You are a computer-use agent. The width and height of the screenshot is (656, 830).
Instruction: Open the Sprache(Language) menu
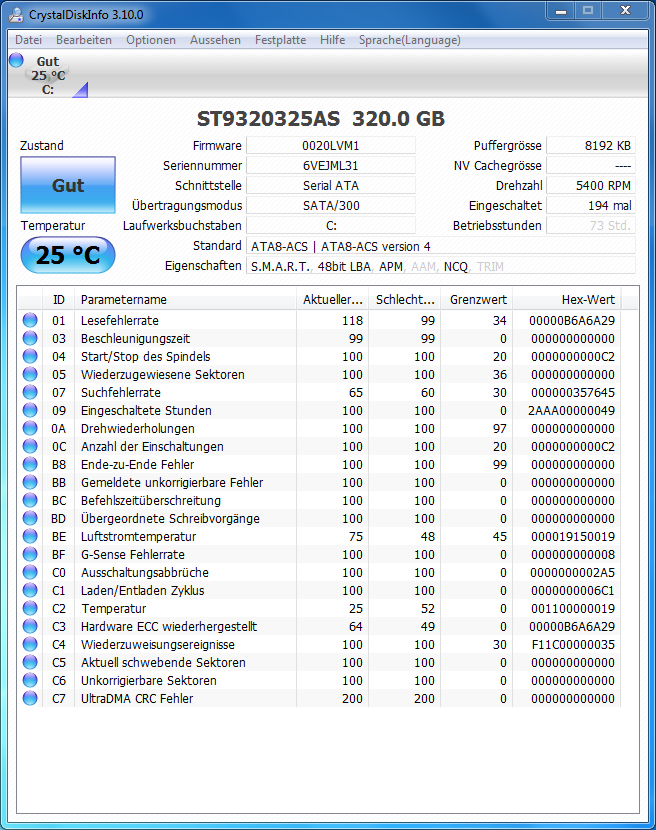pyautogui.click(x=409, y=40)
